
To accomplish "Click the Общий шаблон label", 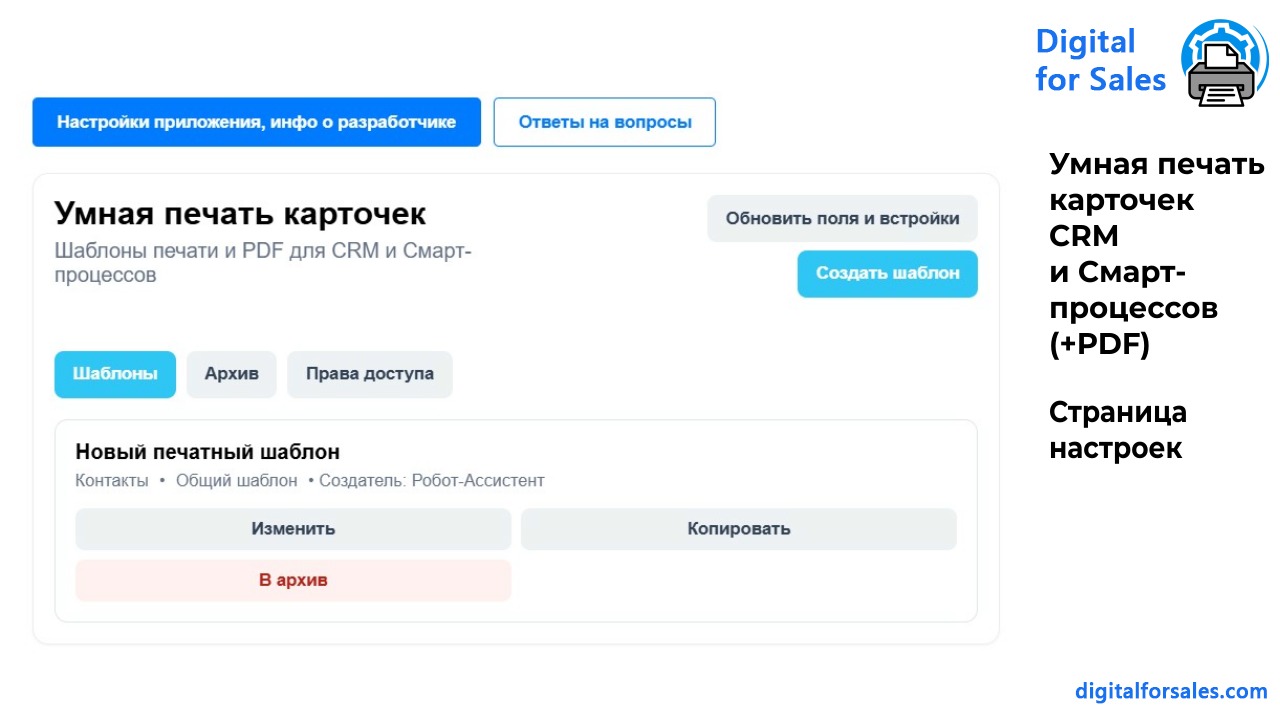I will [x=237, y=481].
